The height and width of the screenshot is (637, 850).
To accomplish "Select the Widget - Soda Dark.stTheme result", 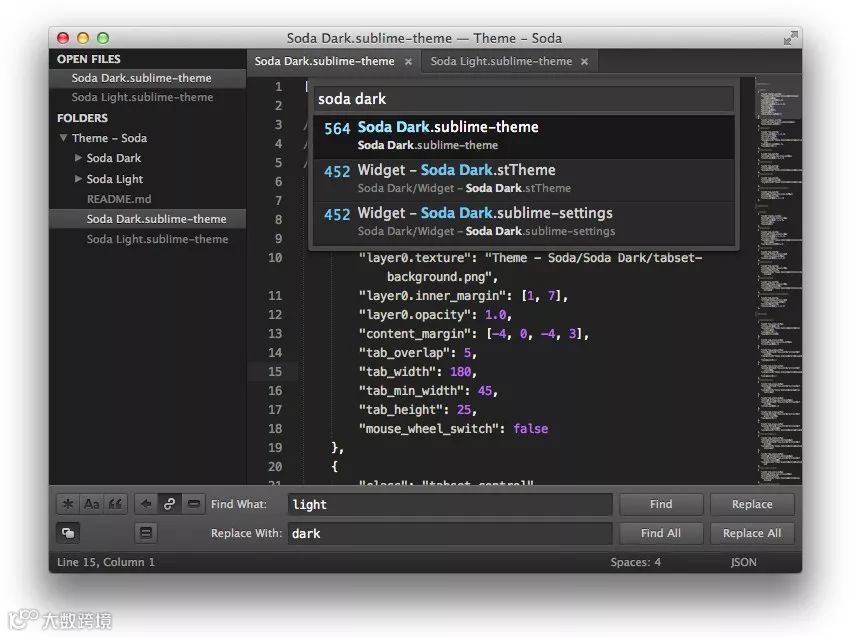I will [524, 179].
